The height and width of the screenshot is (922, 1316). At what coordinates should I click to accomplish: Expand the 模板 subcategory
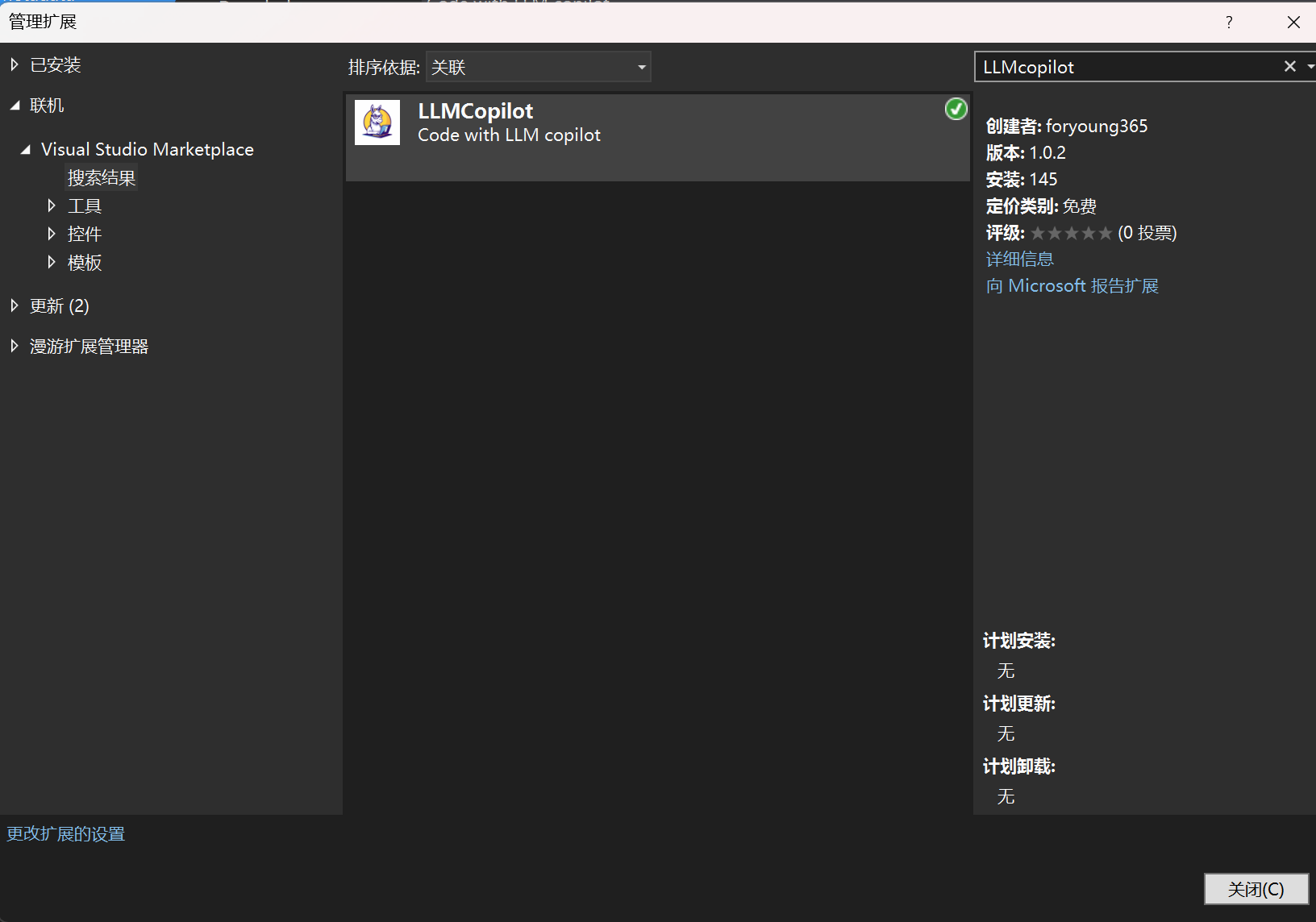coord(52,262)
